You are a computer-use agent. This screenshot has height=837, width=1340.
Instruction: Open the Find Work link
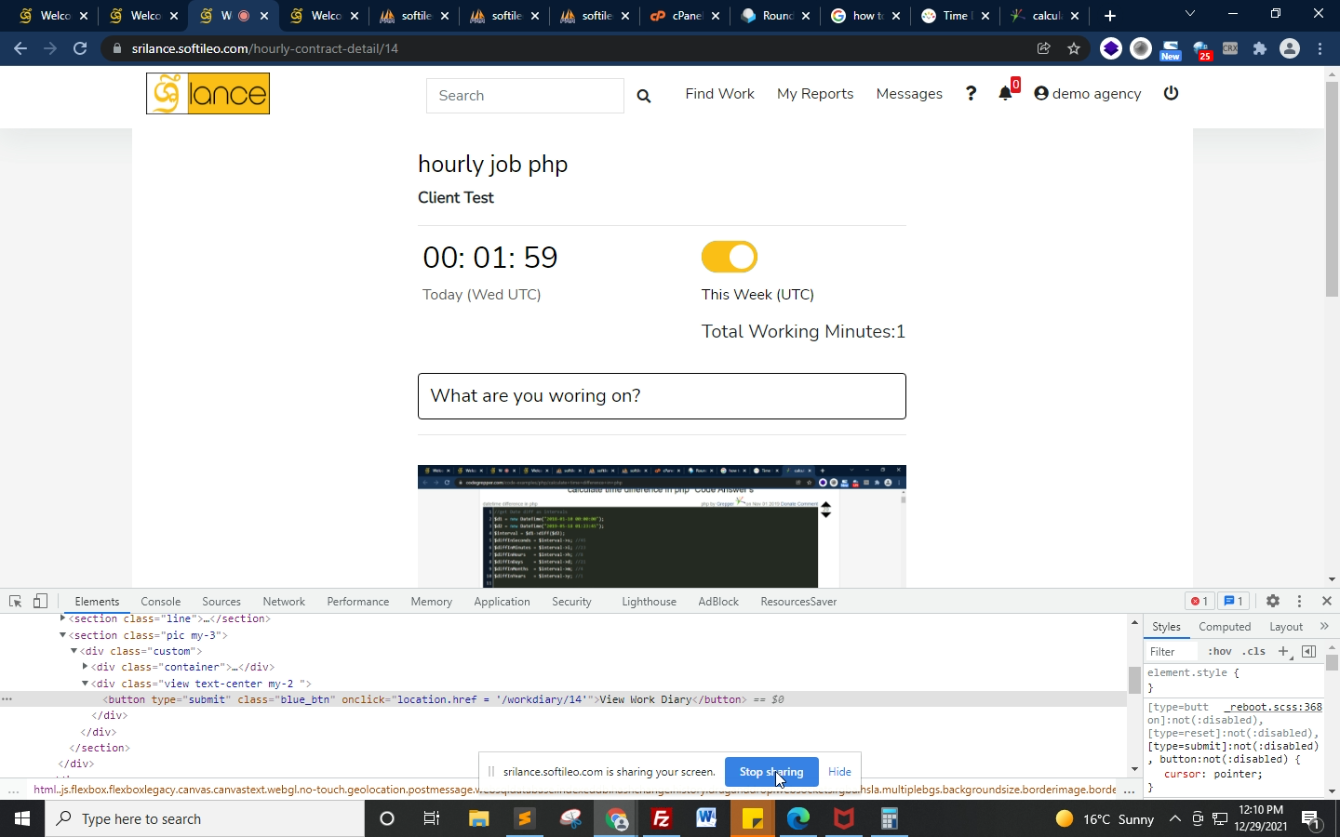tap(719, 94)
